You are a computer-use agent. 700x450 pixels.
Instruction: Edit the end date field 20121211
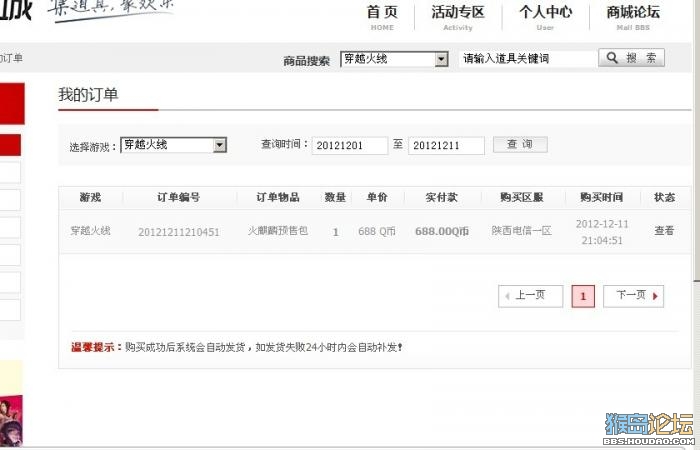[446, 146]
